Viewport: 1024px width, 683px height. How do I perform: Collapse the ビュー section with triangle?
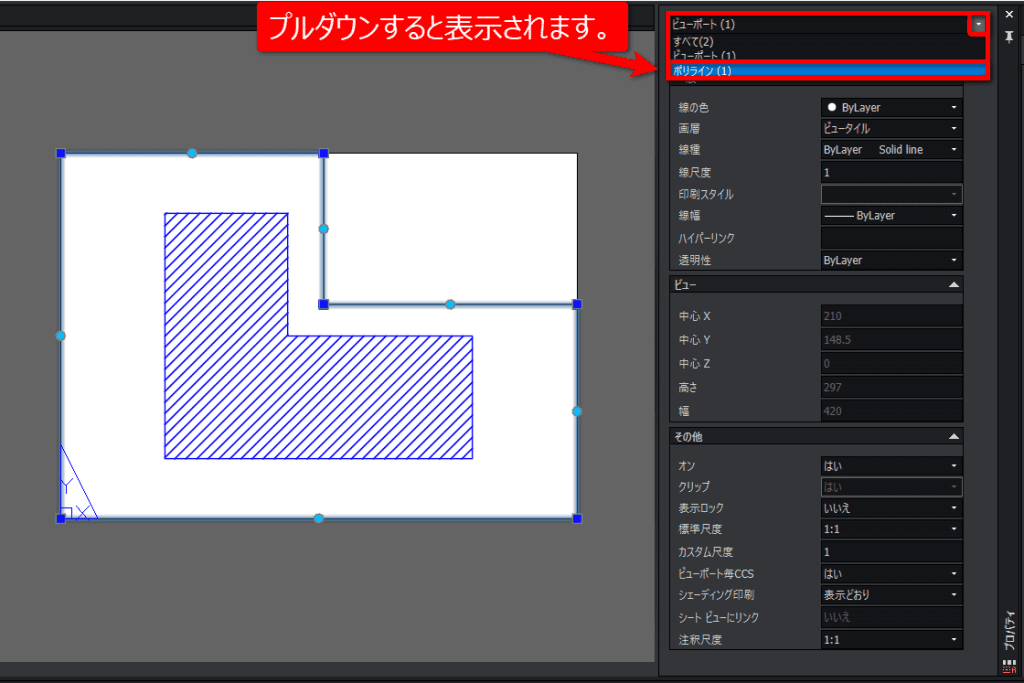coord(953,285)
